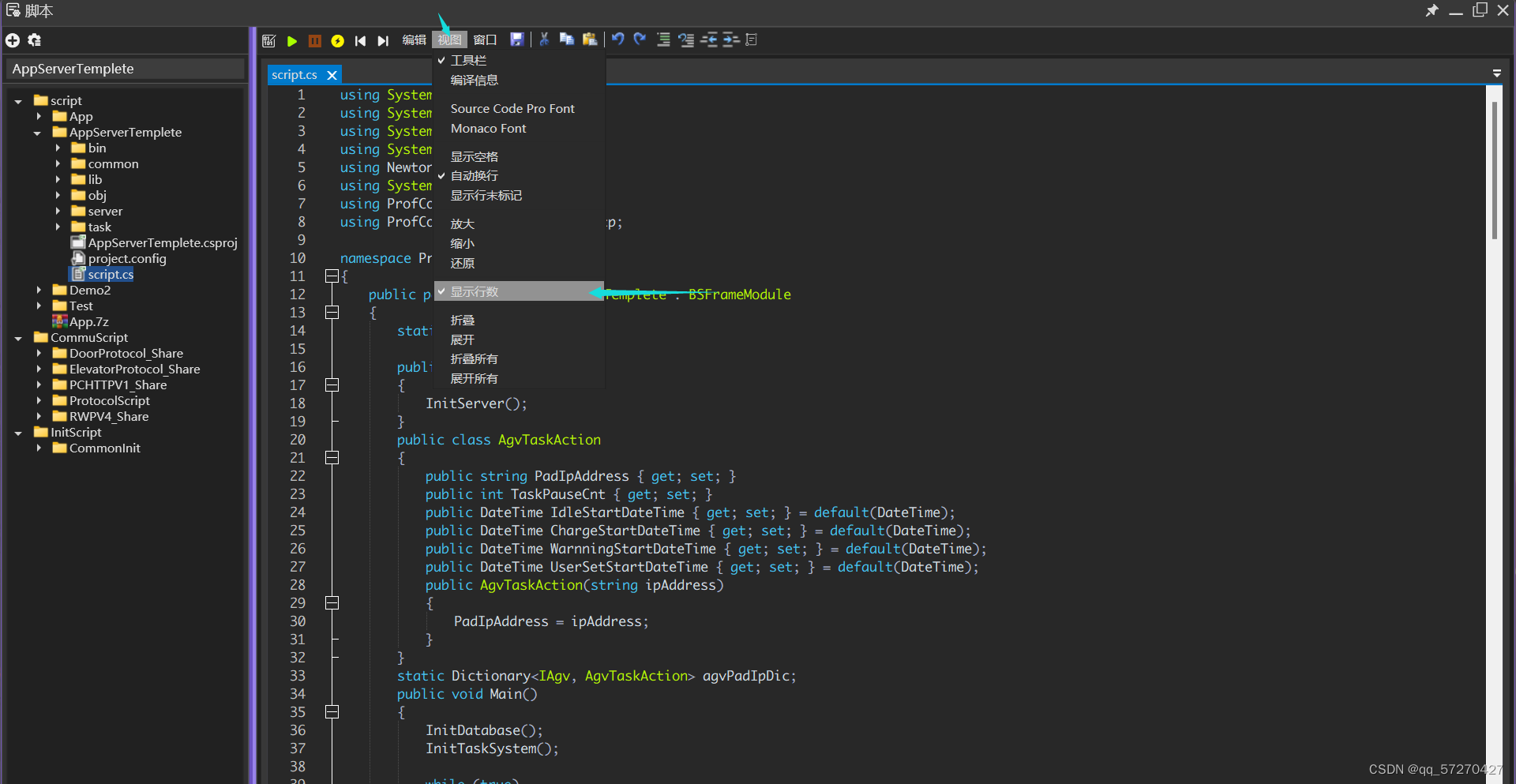
Task: Copy selection with copy icon
Action: (567, 39)
